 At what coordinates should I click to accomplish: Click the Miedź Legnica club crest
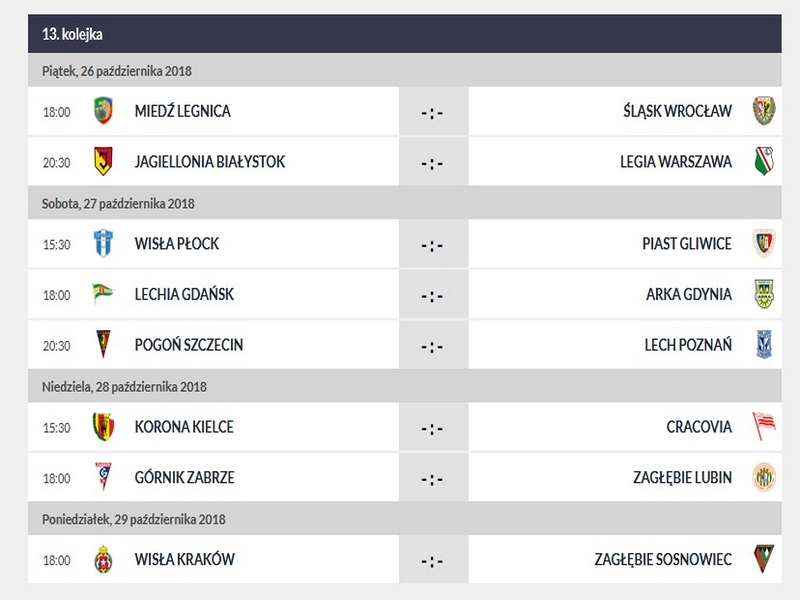tap(103, 111)
